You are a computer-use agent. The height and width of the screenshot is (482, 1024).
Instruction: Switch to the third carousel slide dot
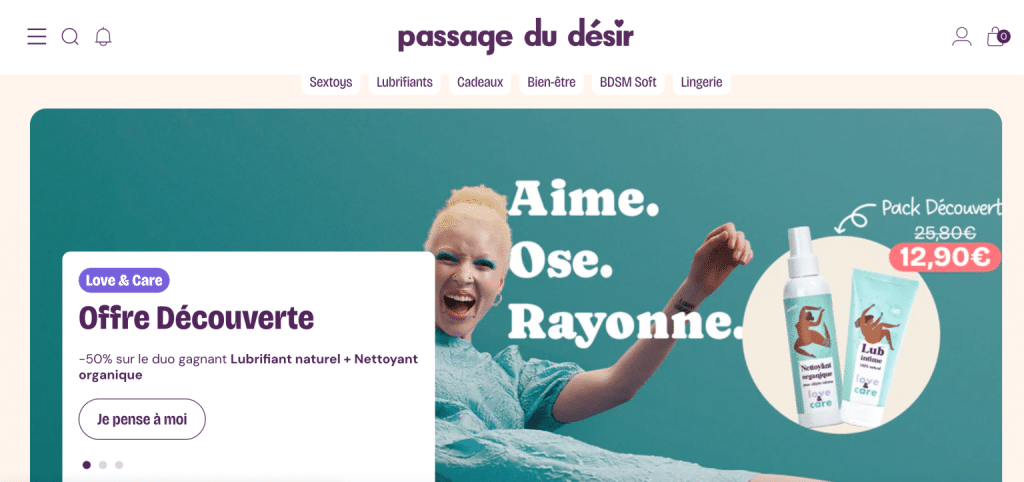pos(119,465)
